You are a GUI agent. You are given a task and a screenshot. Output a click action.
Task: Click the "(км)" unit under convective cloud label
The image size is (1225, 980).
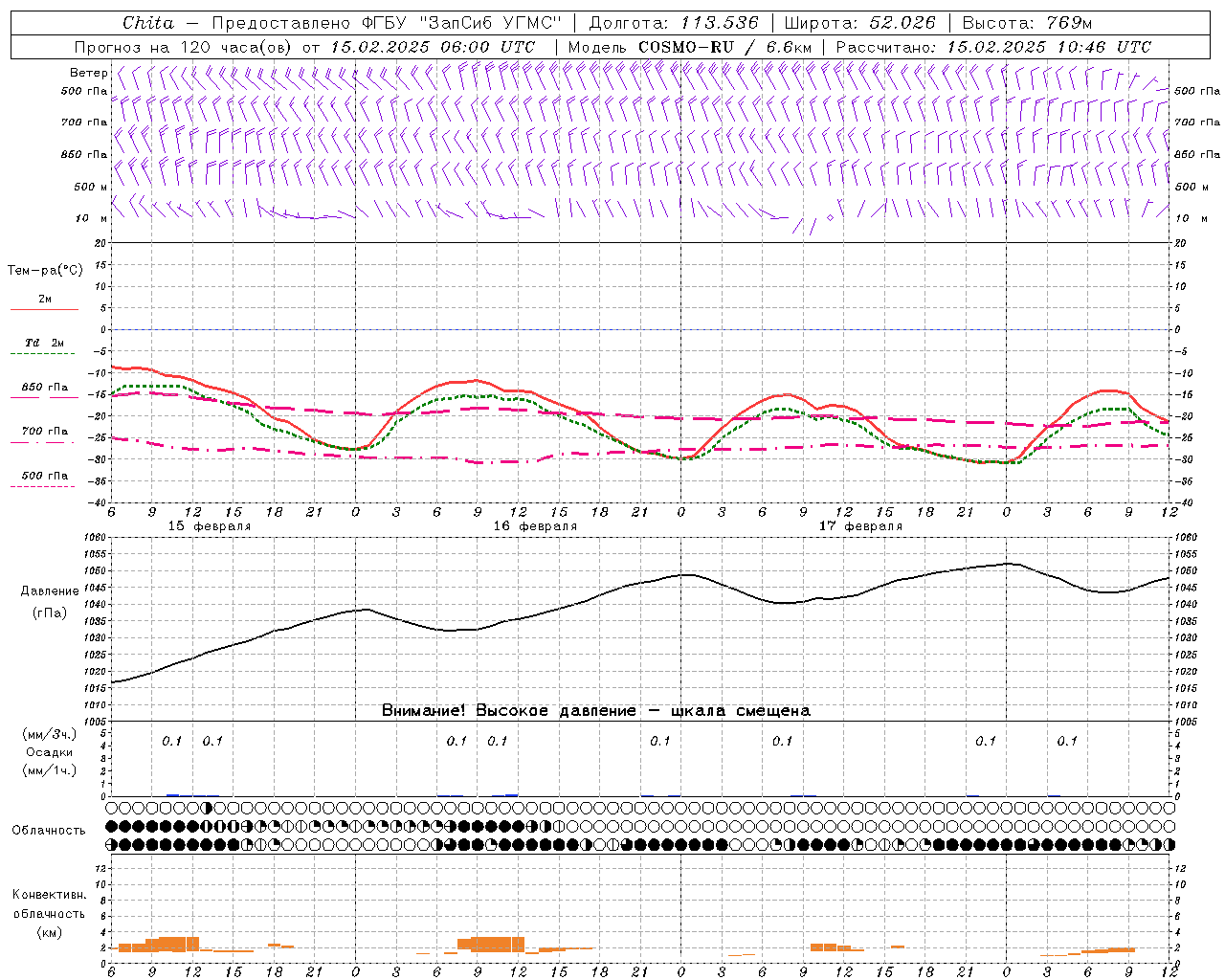[49, 932]
